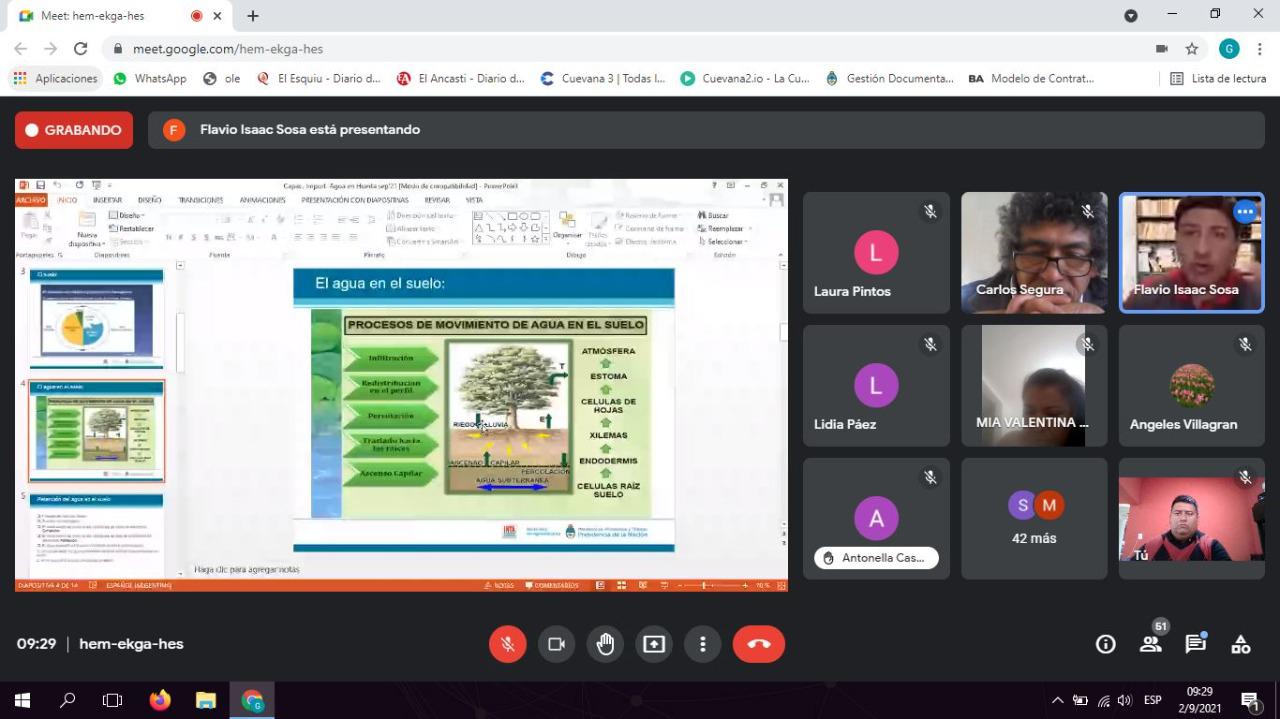Open WhatsApp bookmark in bookmarks bar

150,78
